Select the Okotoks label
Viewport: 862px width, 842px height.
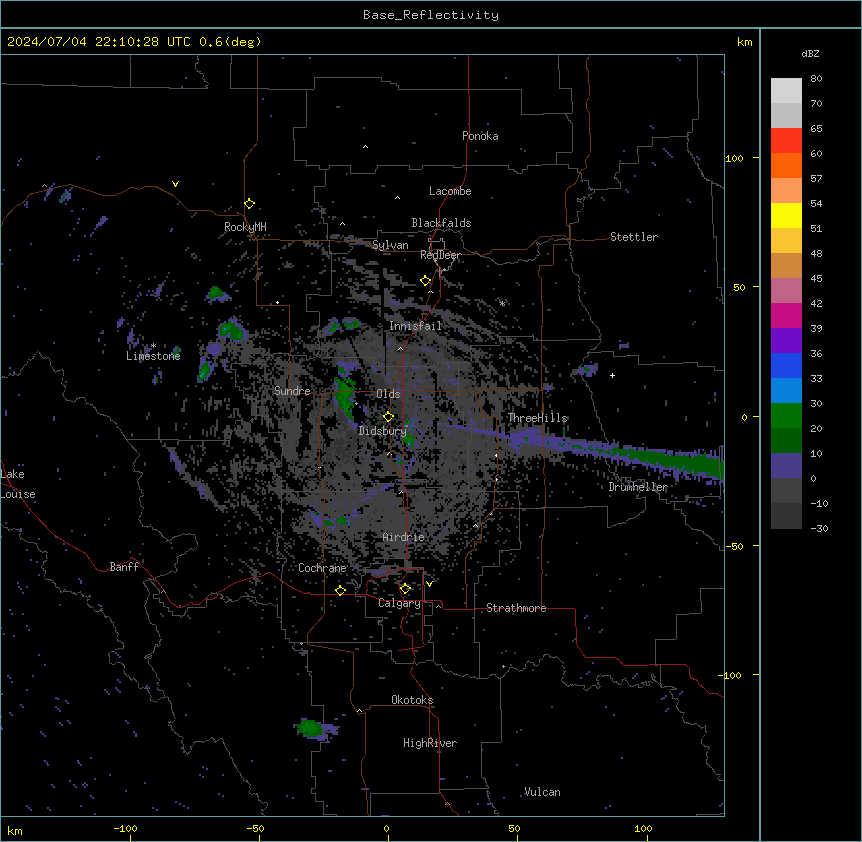pos(412,700)
